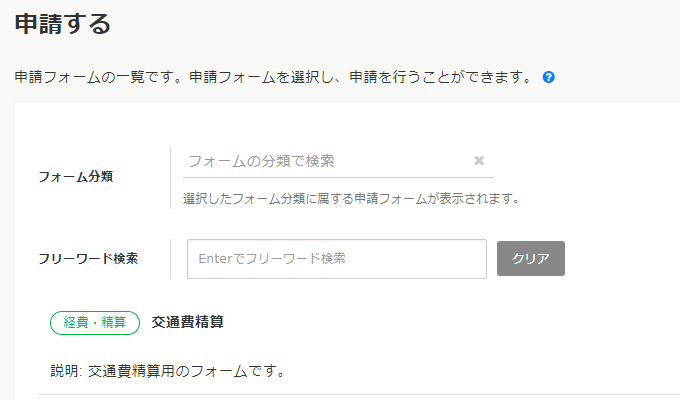This screenshot has height=400, width=680.
Task: Click the blue help question mark icon
Action: point(549,77)
